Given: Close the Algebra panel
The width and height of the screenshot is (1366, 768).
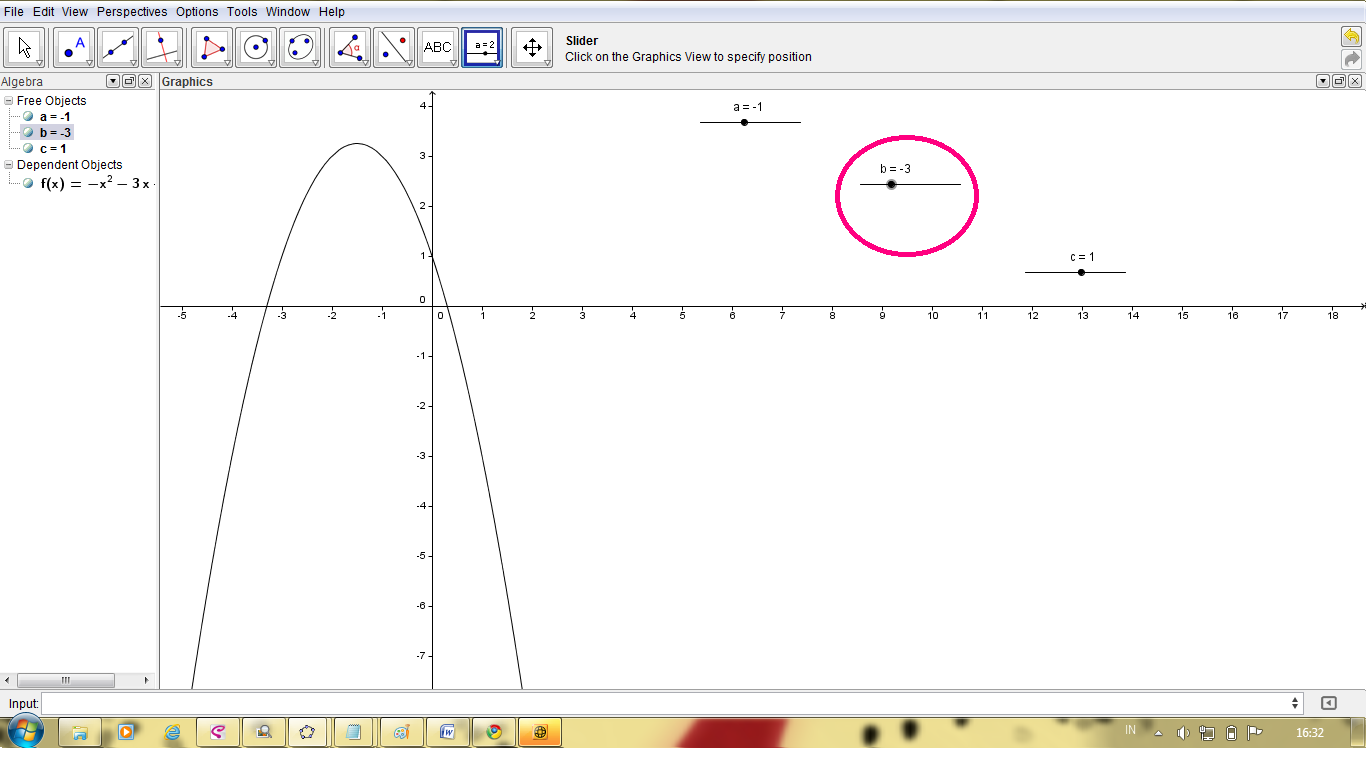Looking at the screenshot, I should tap(145, 81).
